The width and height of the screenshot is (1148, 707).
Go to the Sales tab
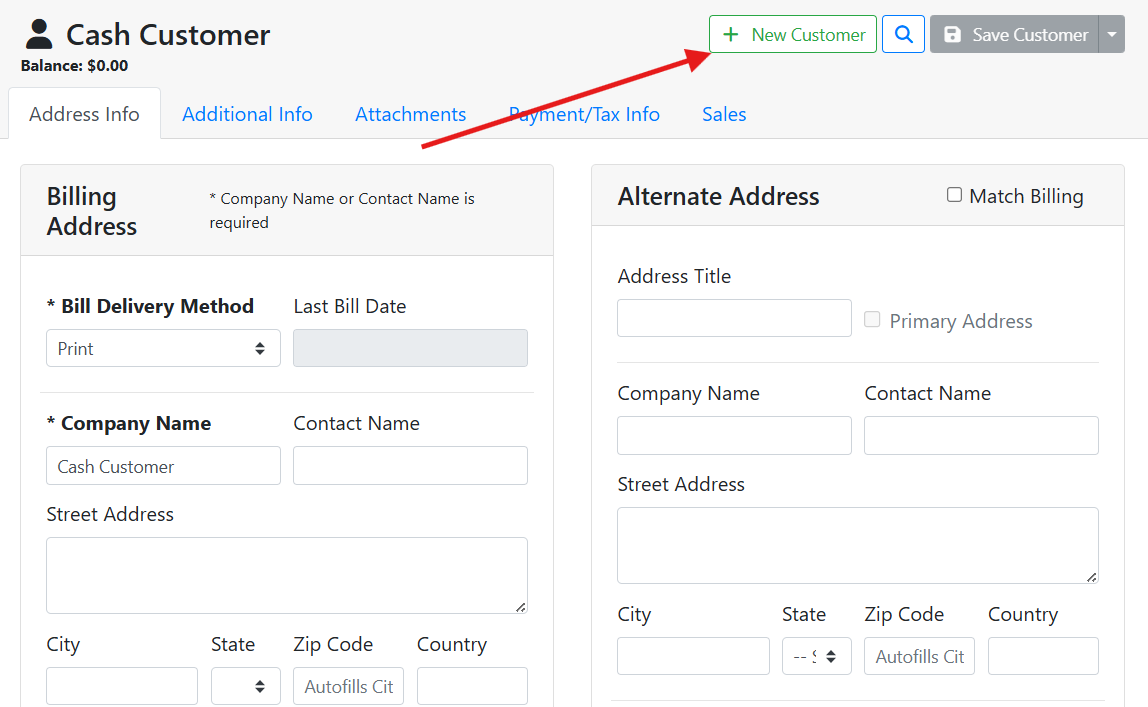point(724,115)
